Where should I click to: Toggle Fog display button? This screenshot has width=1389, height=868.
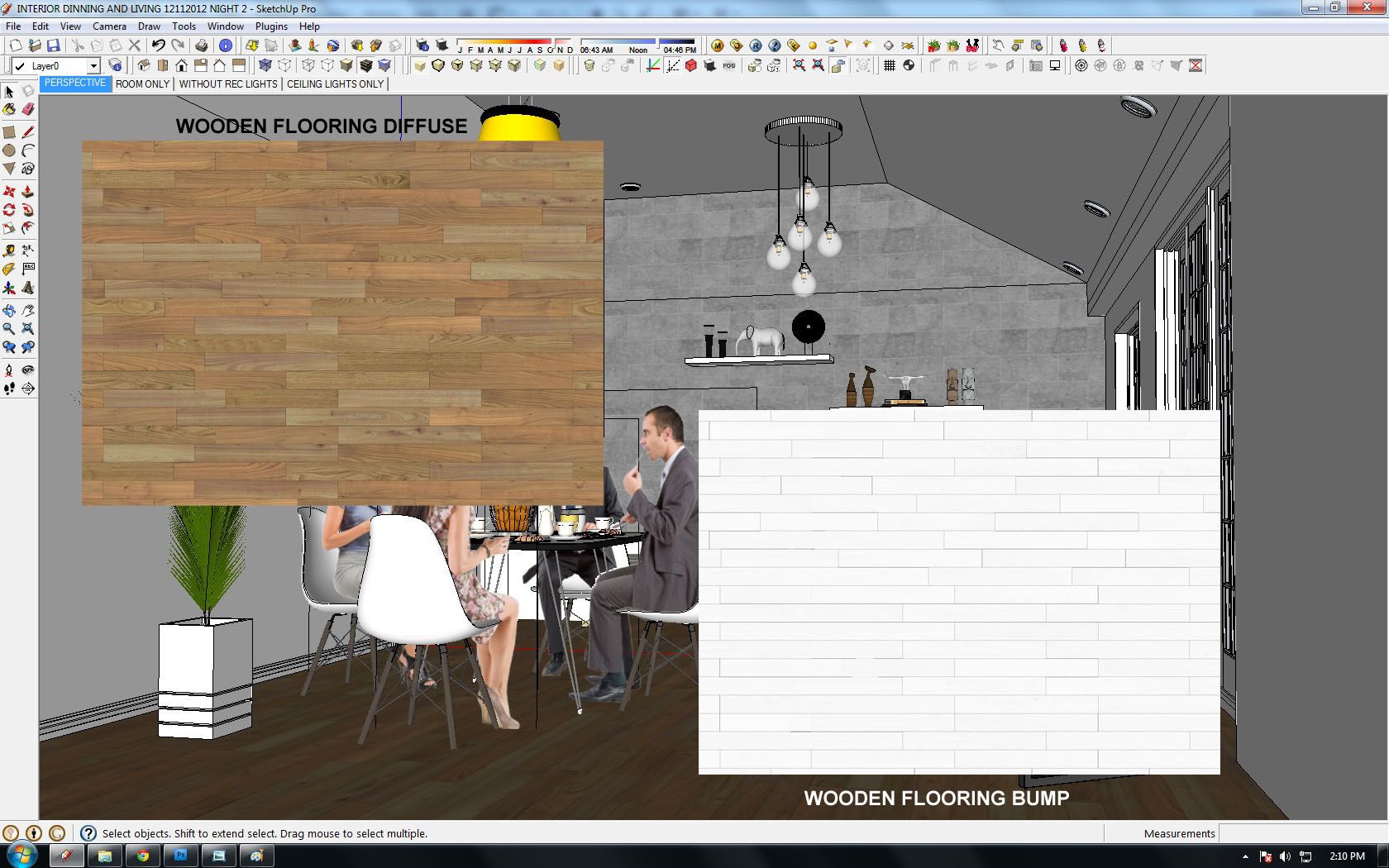tap(728, 65)
